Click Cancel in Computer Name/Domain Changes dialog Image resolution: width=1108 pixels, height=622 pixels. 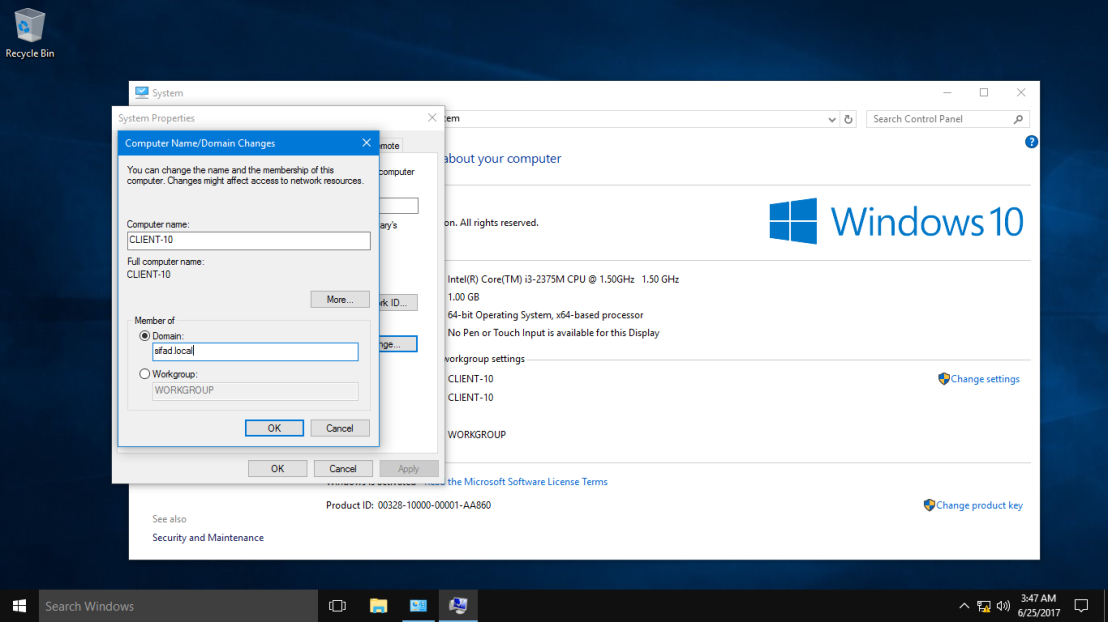tap(340, 428)
